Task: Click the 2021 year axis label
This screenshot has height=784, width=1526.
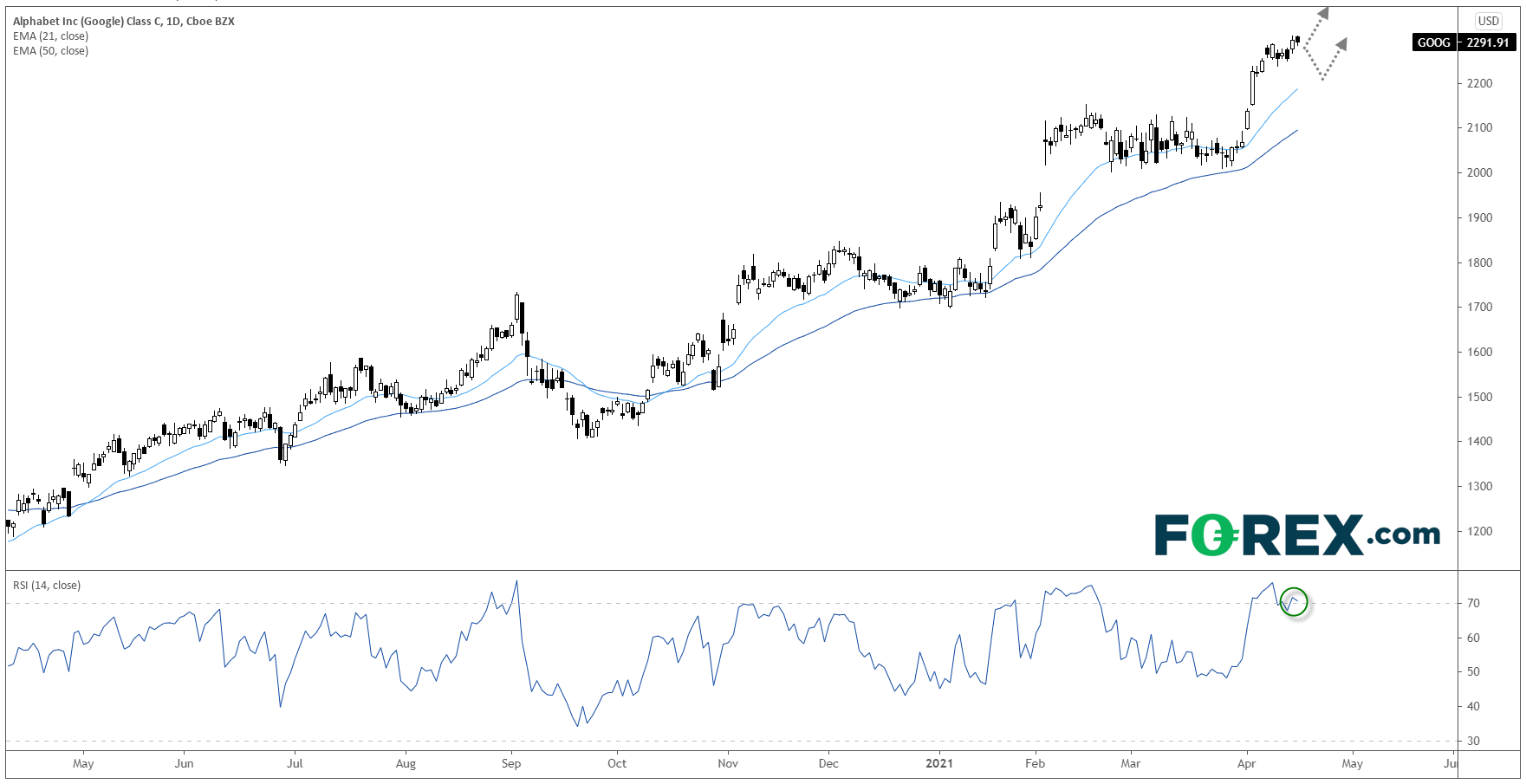Action: (939, 763)
